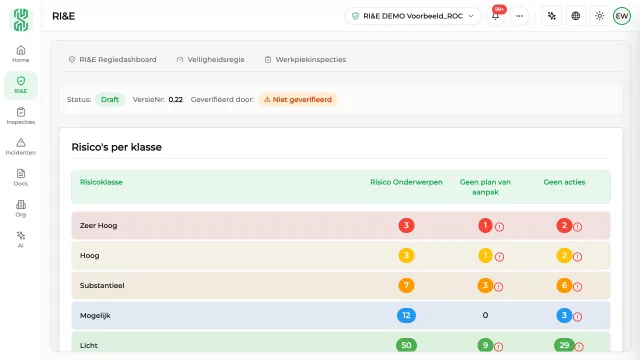Click warning icon beside Hoog geen acties
This screenshot has width=640, height=360.
click(x=577, y=257)
